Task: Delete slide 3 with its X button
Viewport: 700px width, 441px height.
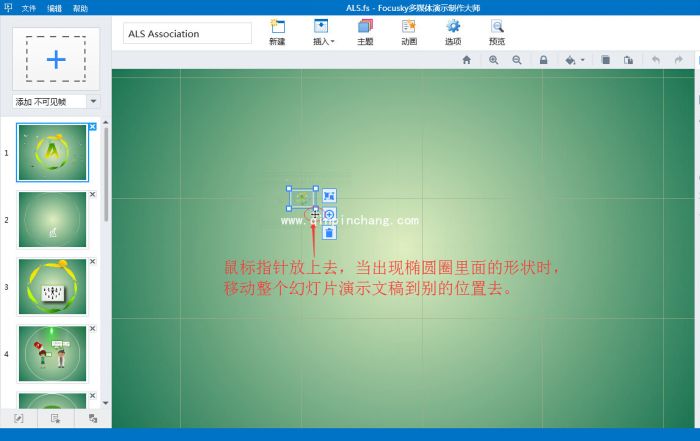Action: (92, 261)
